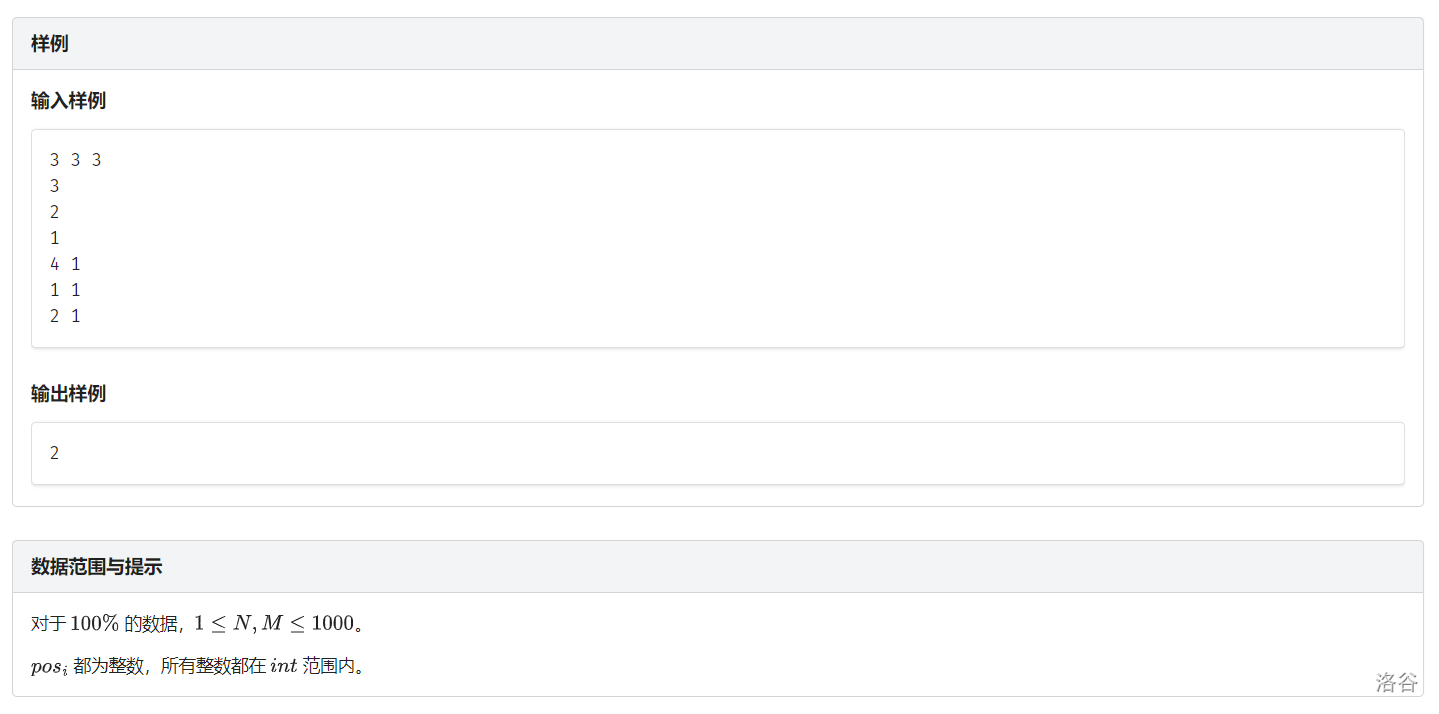
Task: Click the "1 1" line in input sample
Action: tap(65, 290)
